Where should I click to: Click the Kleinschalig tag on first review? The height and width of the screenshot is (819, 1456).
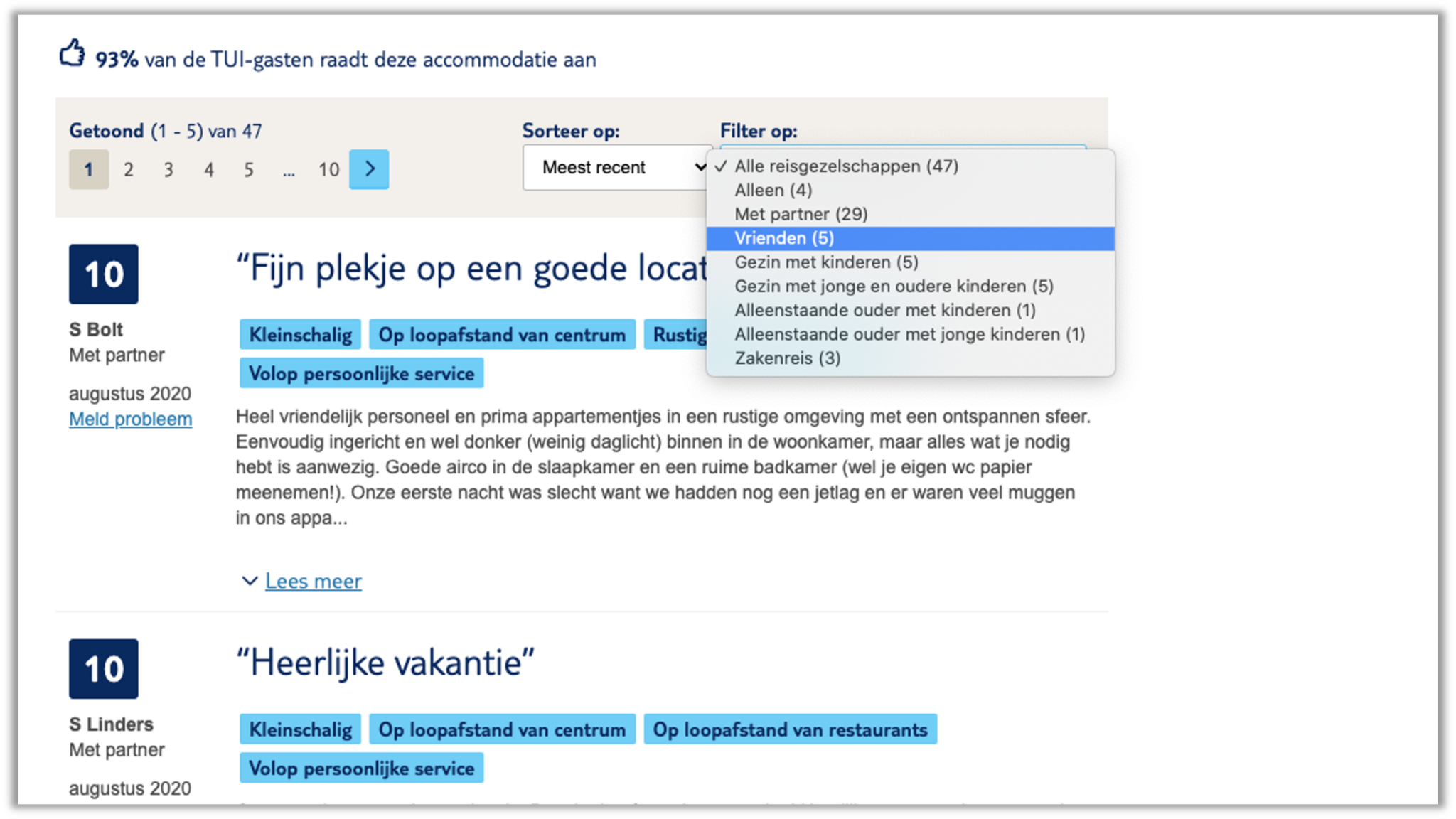point(300,335)
